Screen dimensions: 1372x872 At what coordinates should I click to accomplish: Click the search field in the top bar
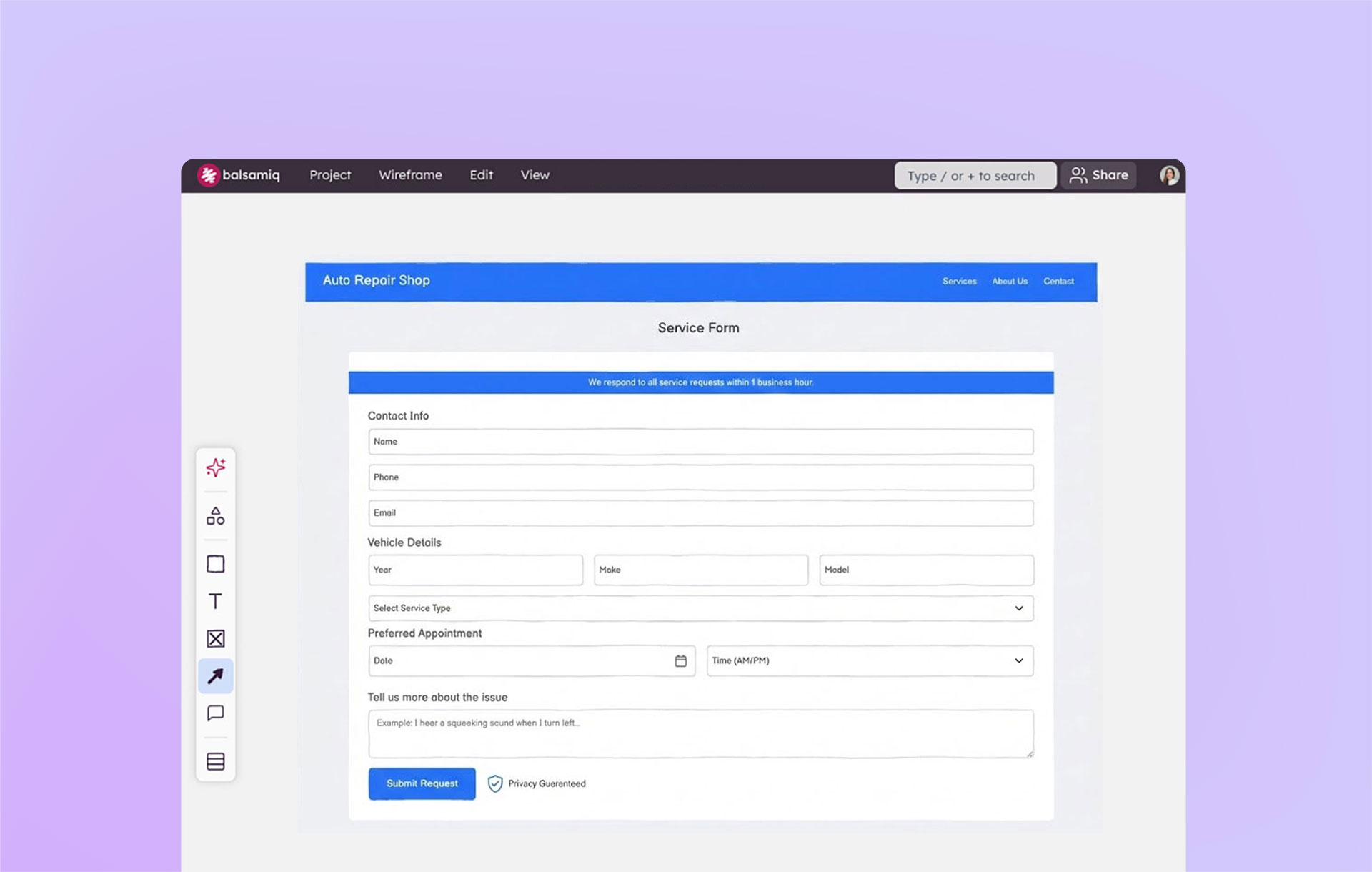[975, 175]
